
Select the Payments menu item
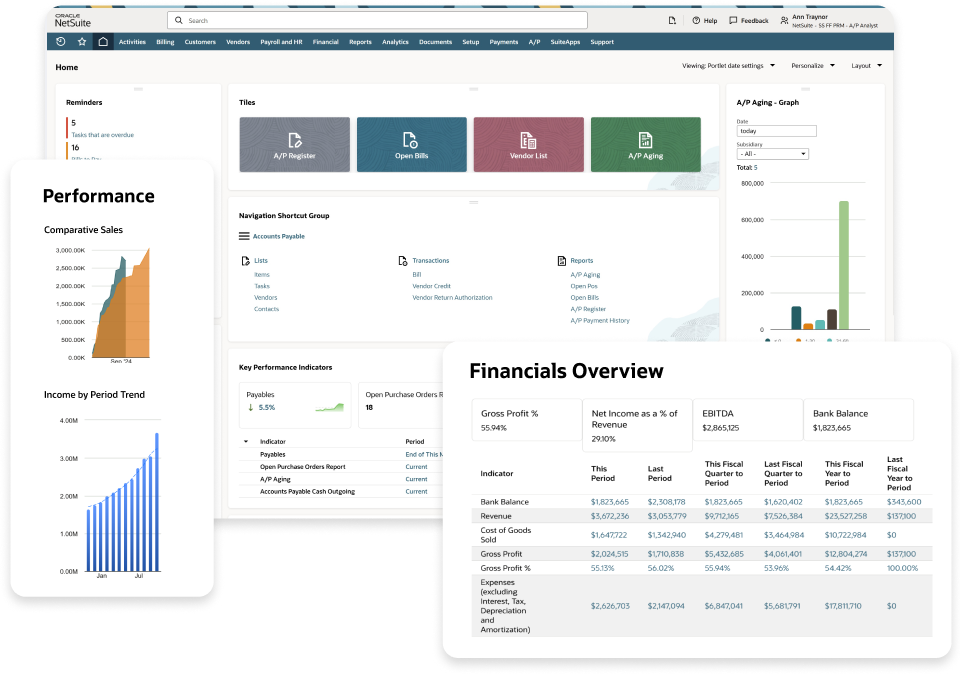[x=503, y=42]
